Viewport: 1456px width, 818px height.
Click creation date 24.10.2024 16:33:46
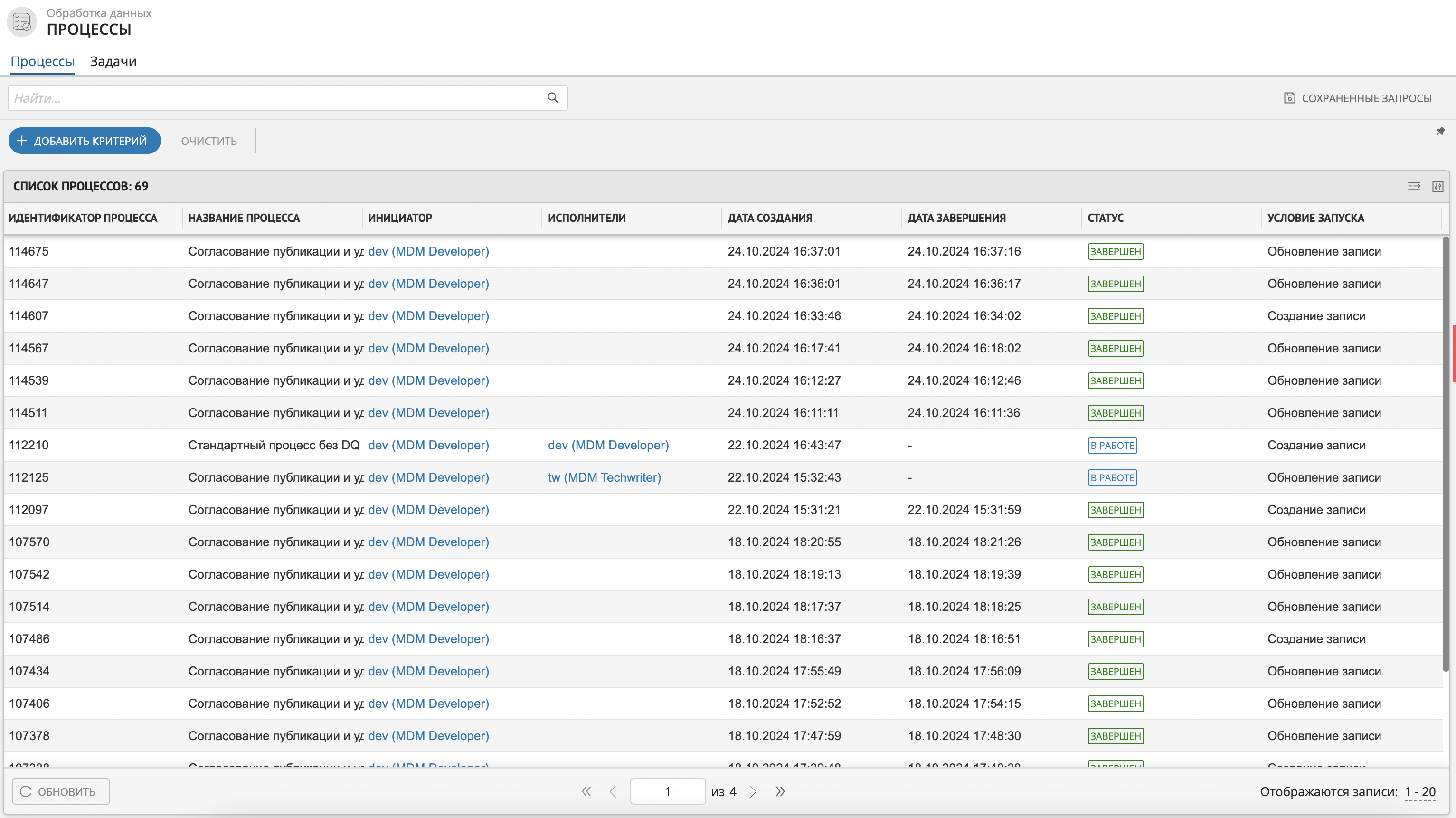tap(784, 316)
